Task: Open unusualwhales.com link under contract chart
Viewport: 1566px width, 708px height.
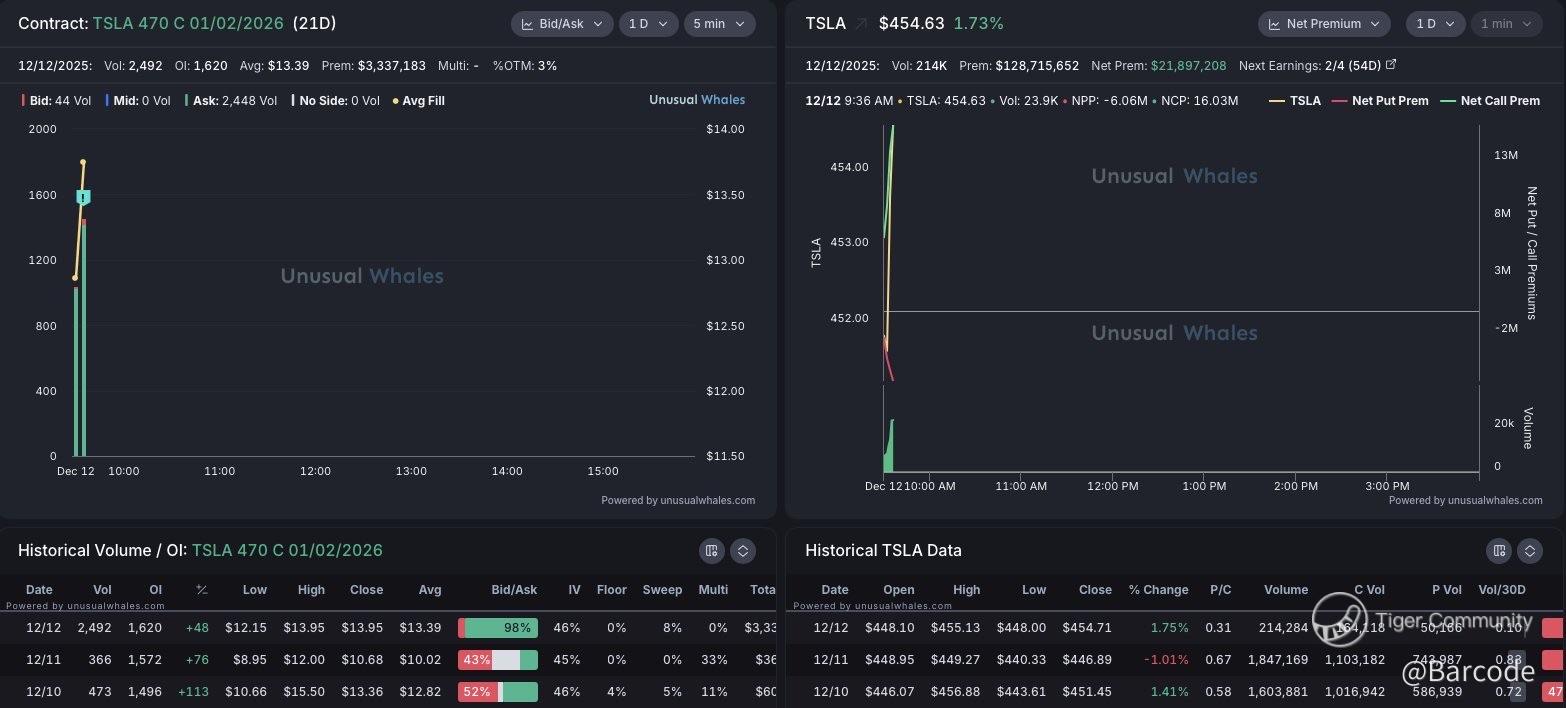Action: click(x=708, y=500)
